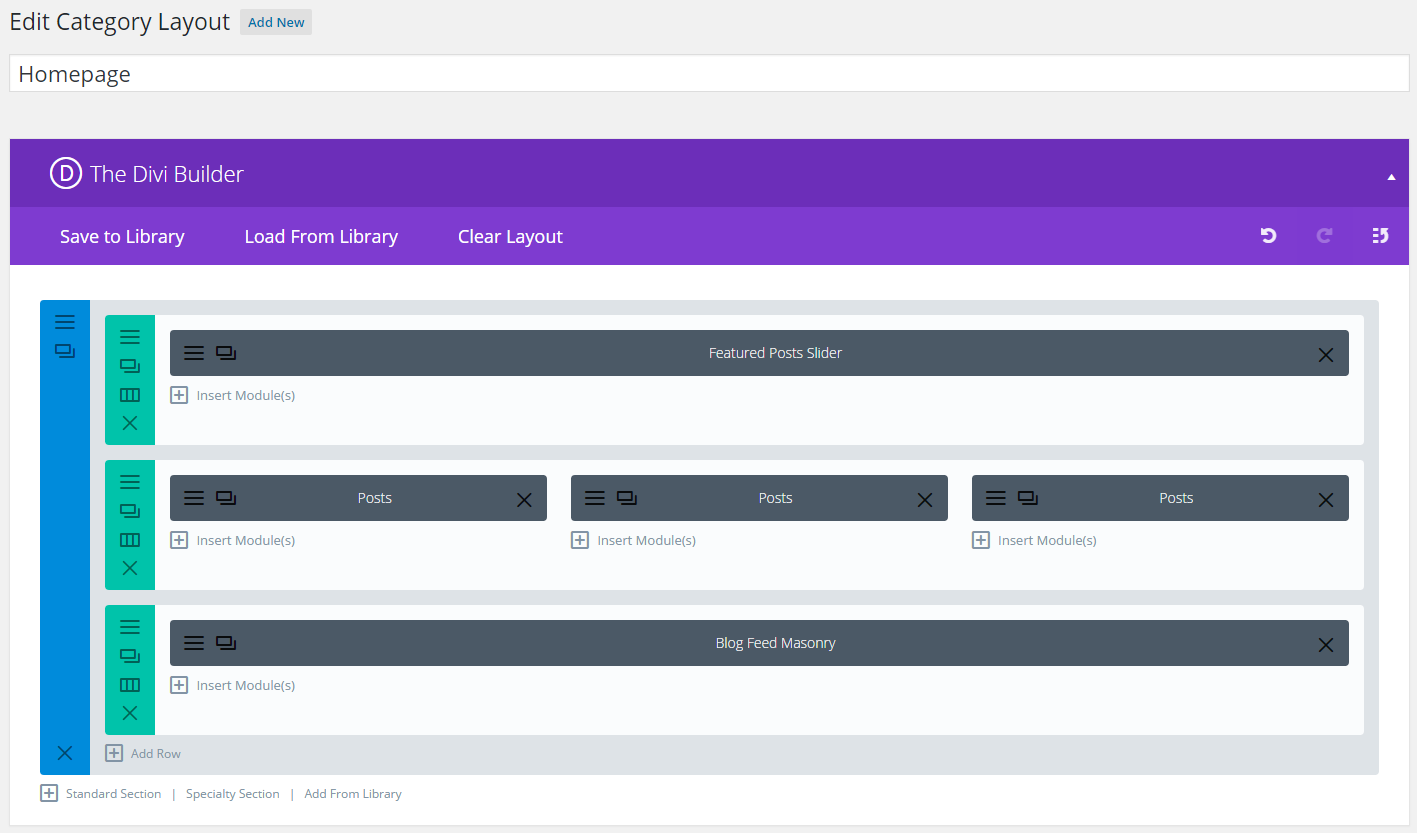The width and height of the screenshot is (1417, 833).
Task: Delete the blue section
Action: 65,752
